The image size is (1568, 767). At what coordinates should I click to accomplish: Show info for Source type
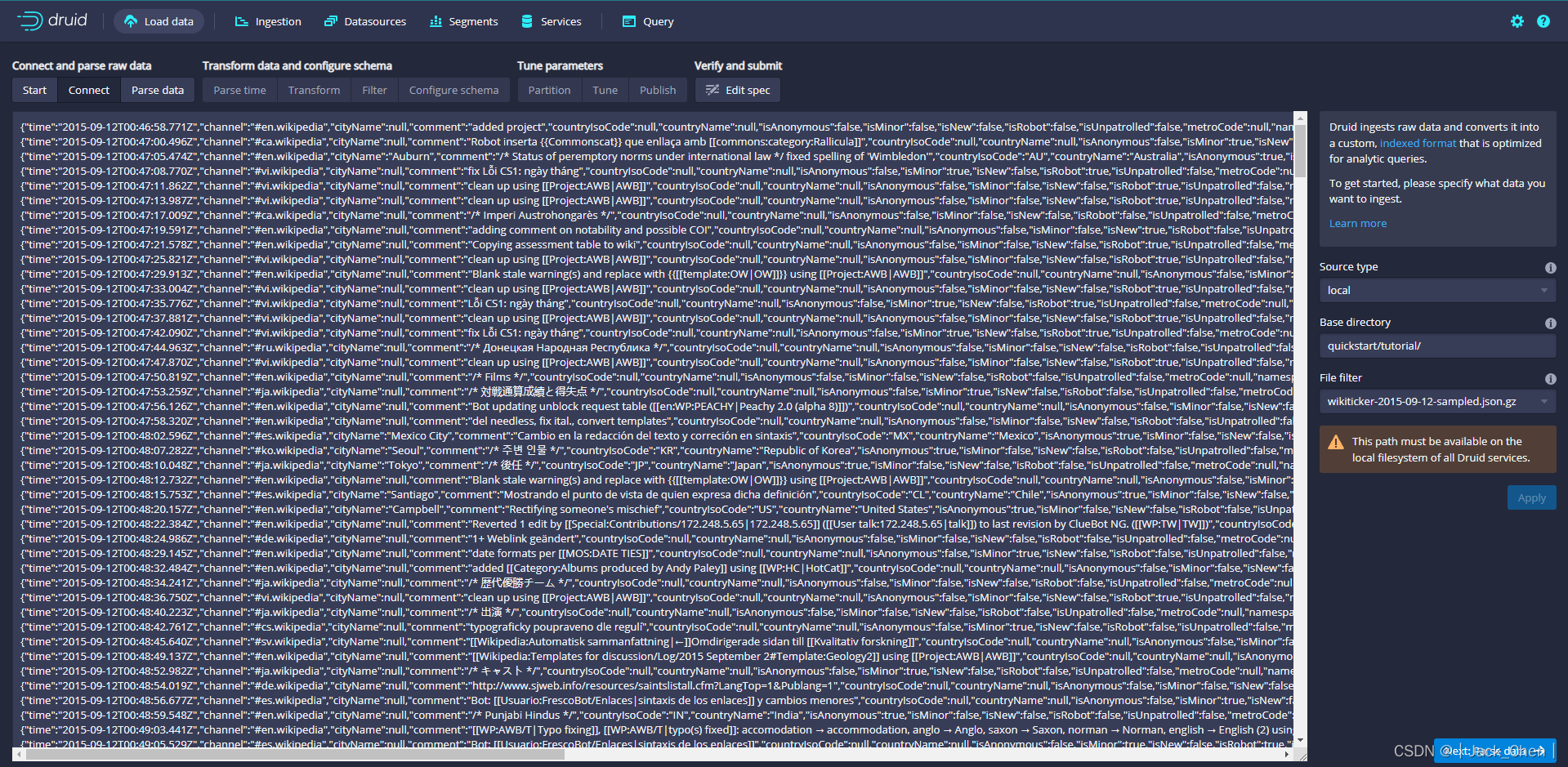[x=1550, y=268]
